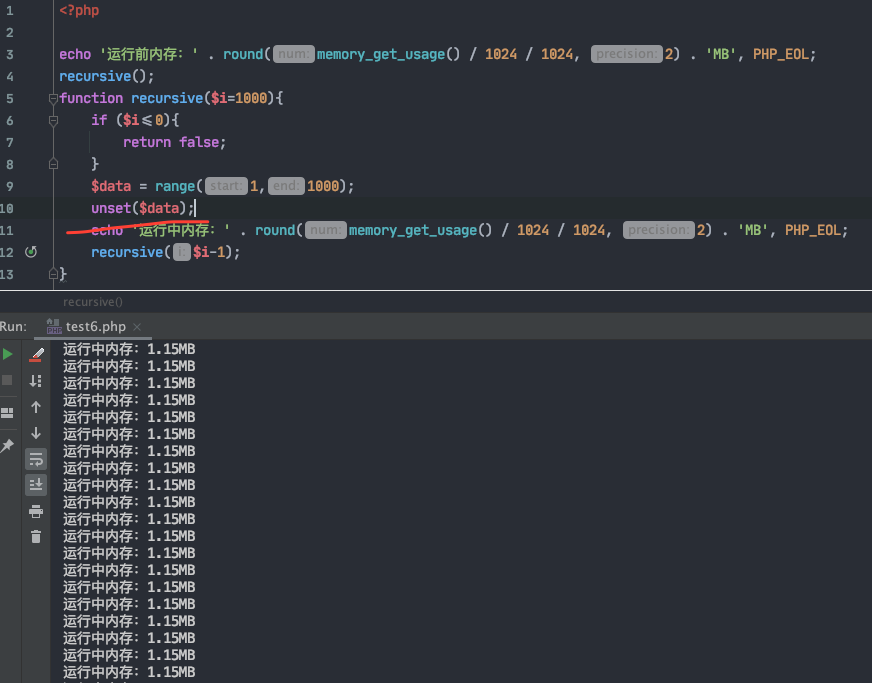Click the Clear All trash icon
This screenshot has width=872, height=683.
36,537
